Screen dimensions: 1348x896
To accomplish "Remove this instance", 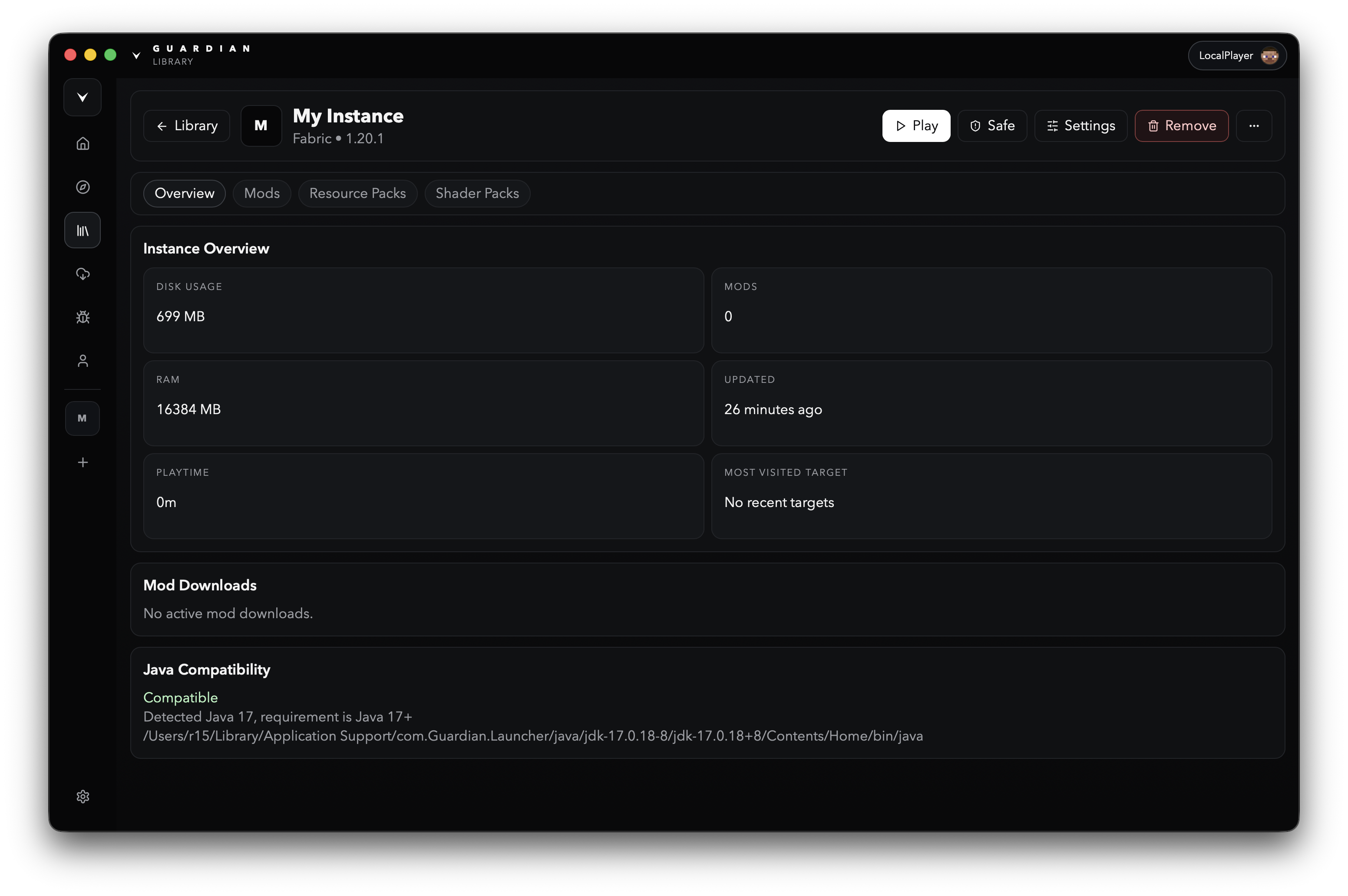I will coord(1181,126).
